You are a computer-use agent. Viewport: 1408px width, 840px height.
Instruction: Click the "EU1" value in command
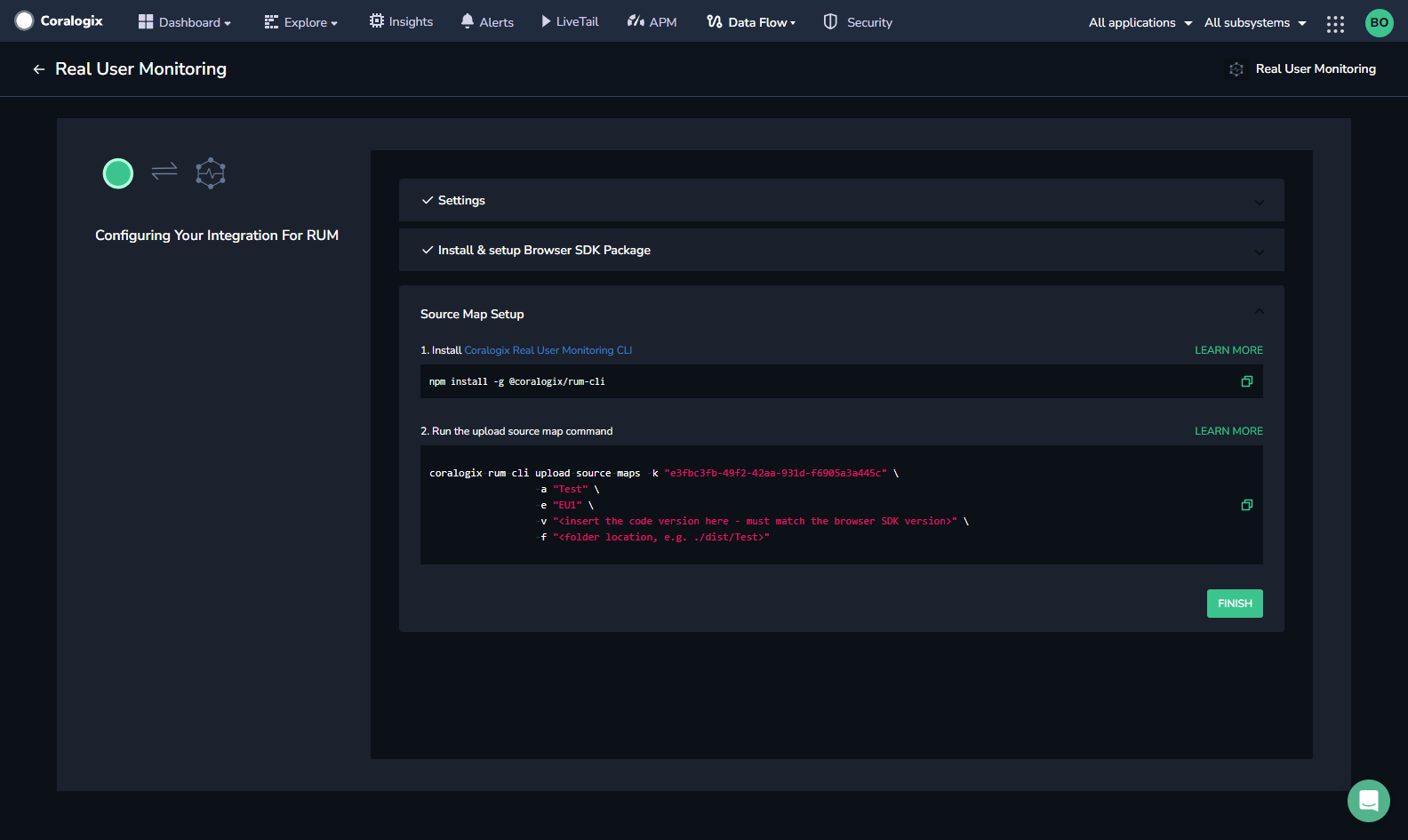567,505
